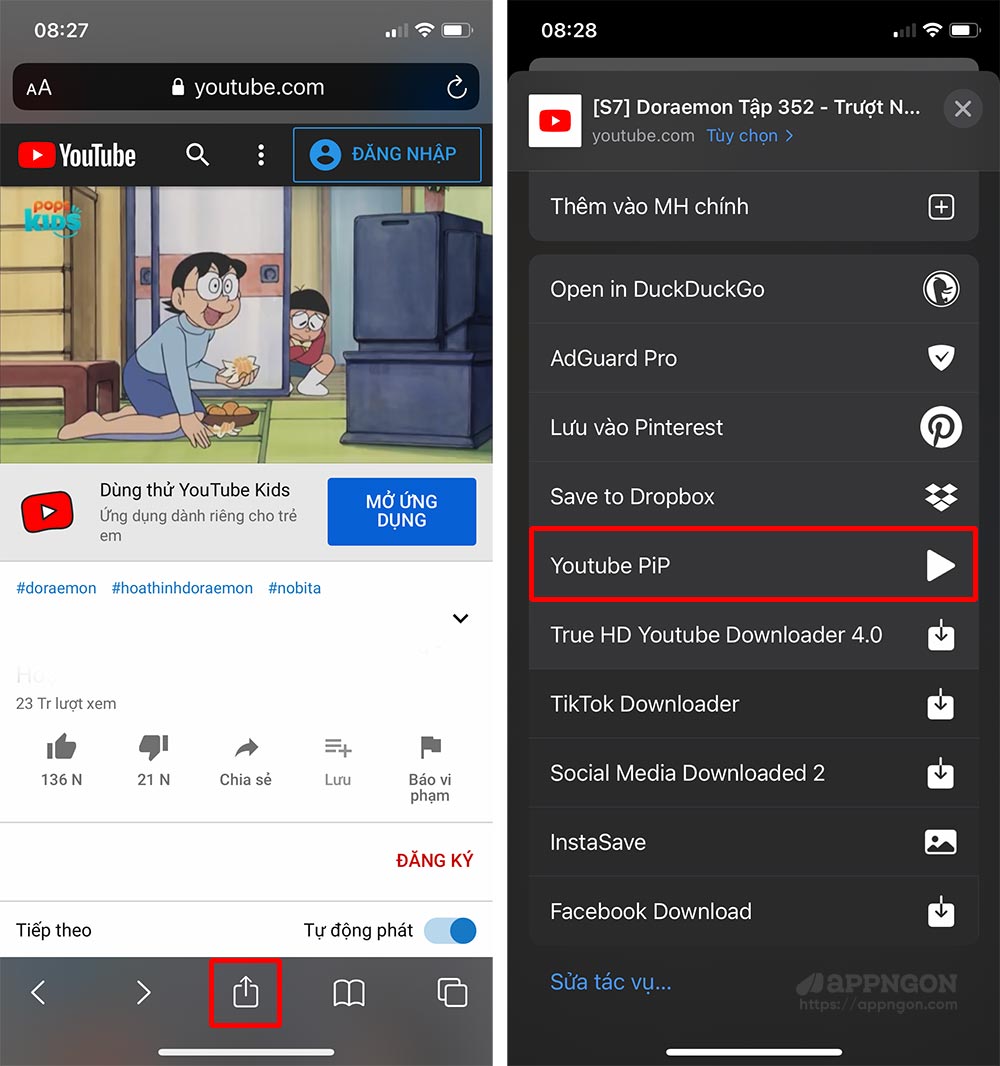Tap the YouTube Kids banner icon
The image size is (1000, 1066).
[48, 511]
